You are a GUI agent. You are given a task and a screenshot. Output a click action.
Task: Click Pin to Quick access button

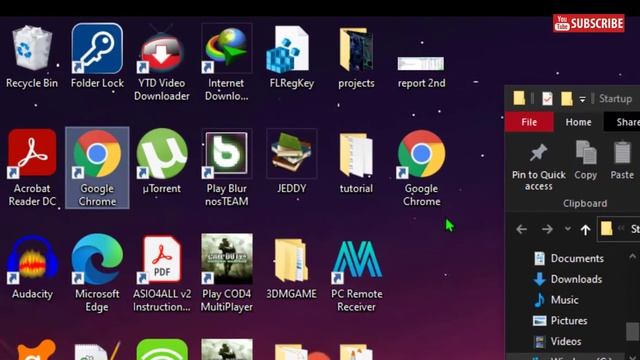pos(538,167)
